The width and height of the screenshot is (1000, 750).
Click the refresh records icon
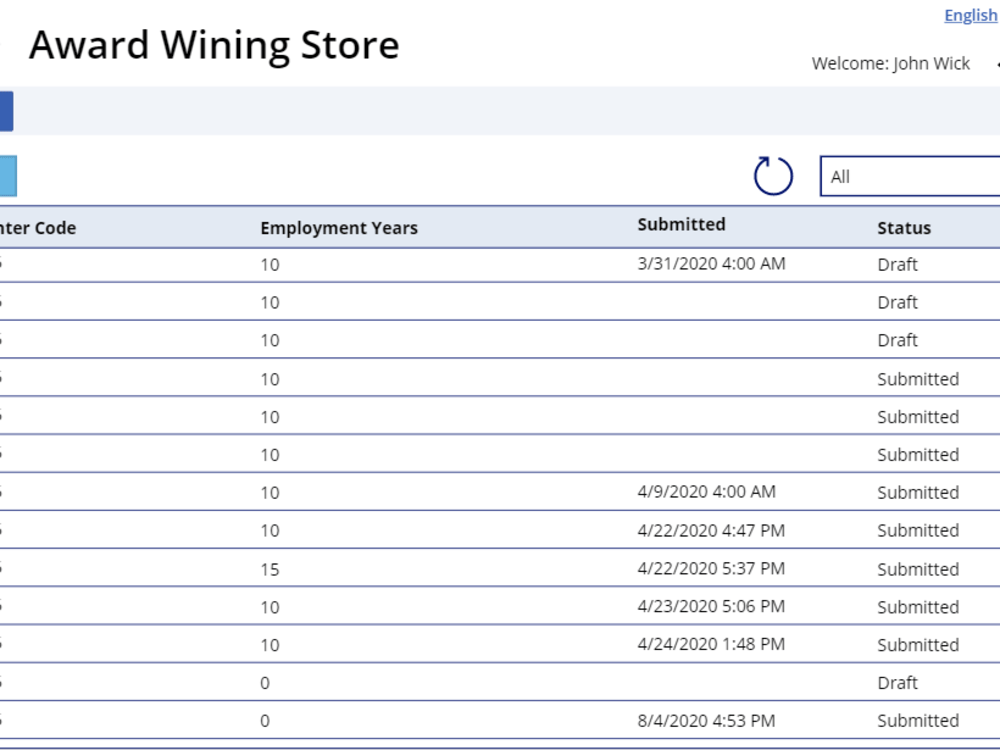[770, 175]
